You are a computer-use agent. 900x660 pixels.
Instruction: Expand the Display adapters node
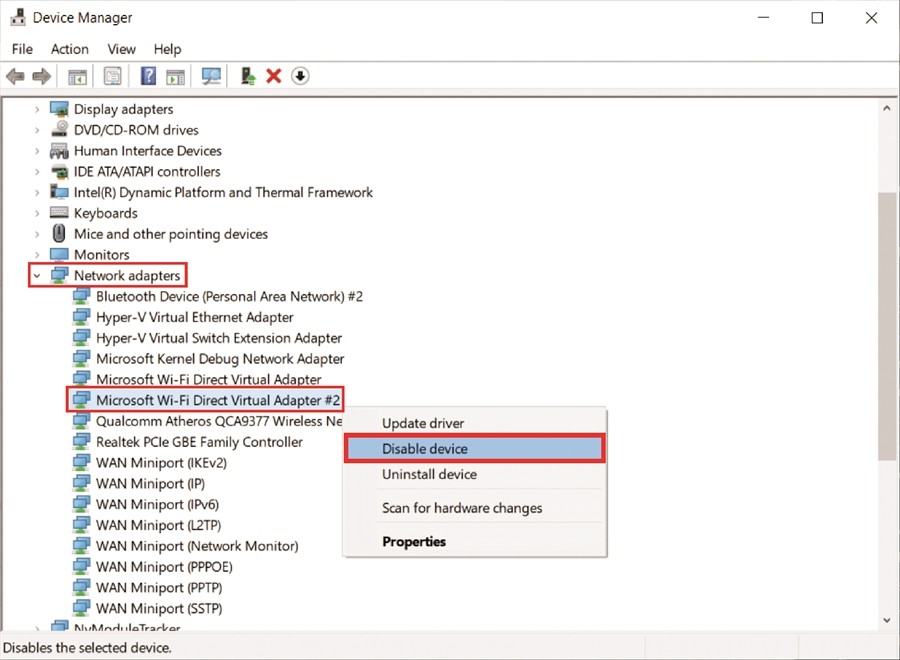click(x=37, y=109)
